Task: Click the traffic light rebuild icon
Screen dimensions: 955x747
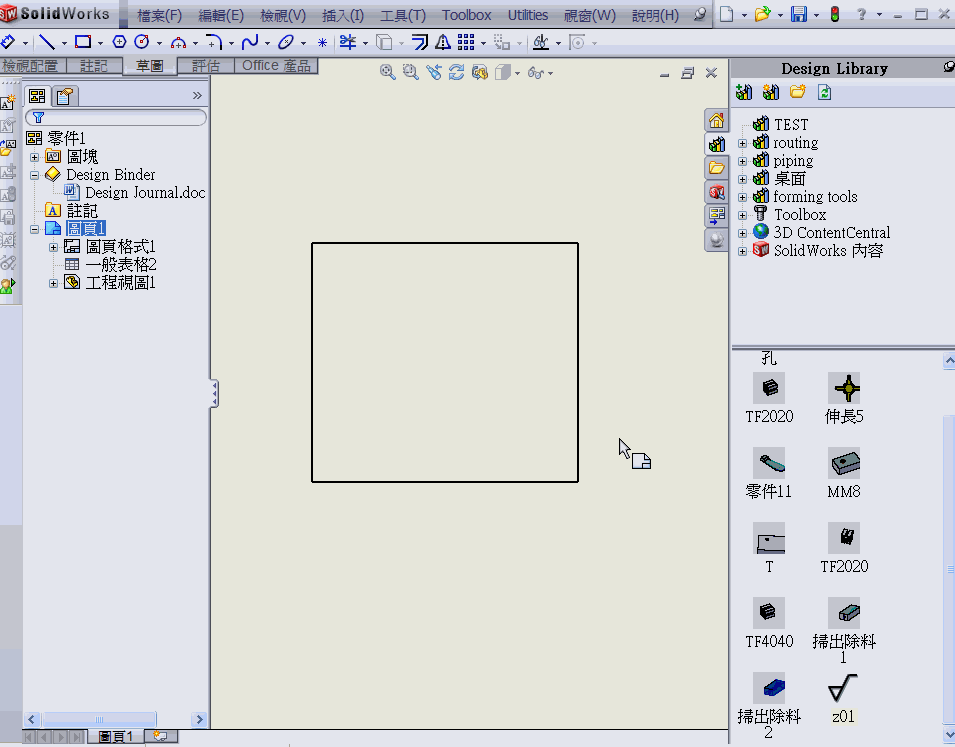Action: pyautogui.click(x=834, y=14)
